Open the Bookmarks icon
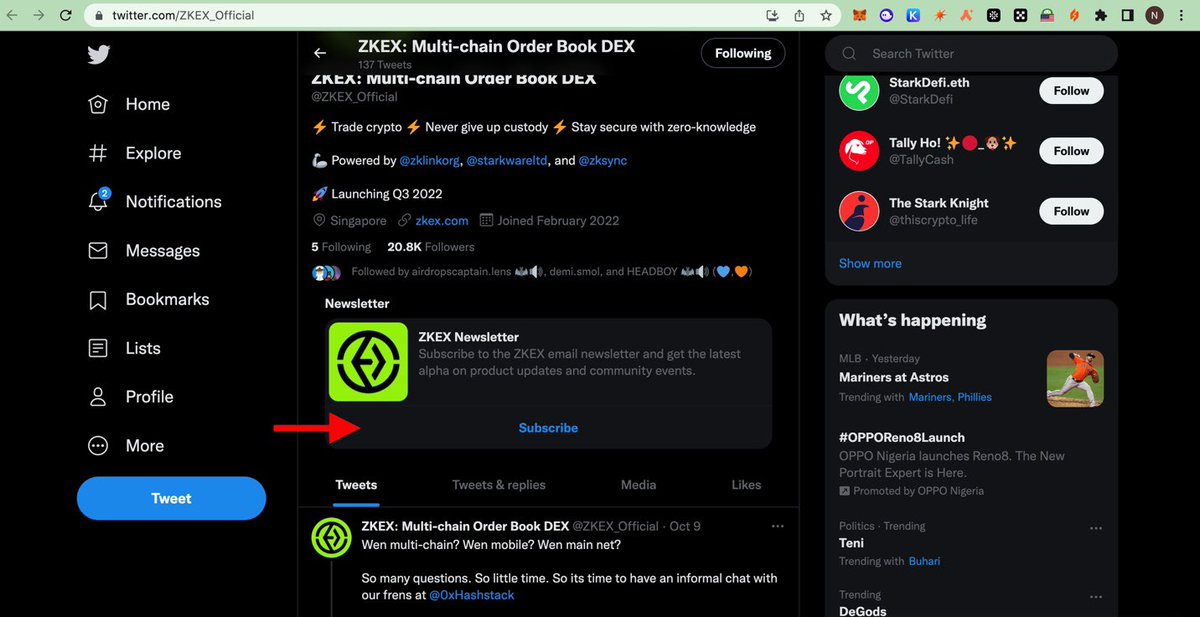1200x617 pixels. pos(98,299)
